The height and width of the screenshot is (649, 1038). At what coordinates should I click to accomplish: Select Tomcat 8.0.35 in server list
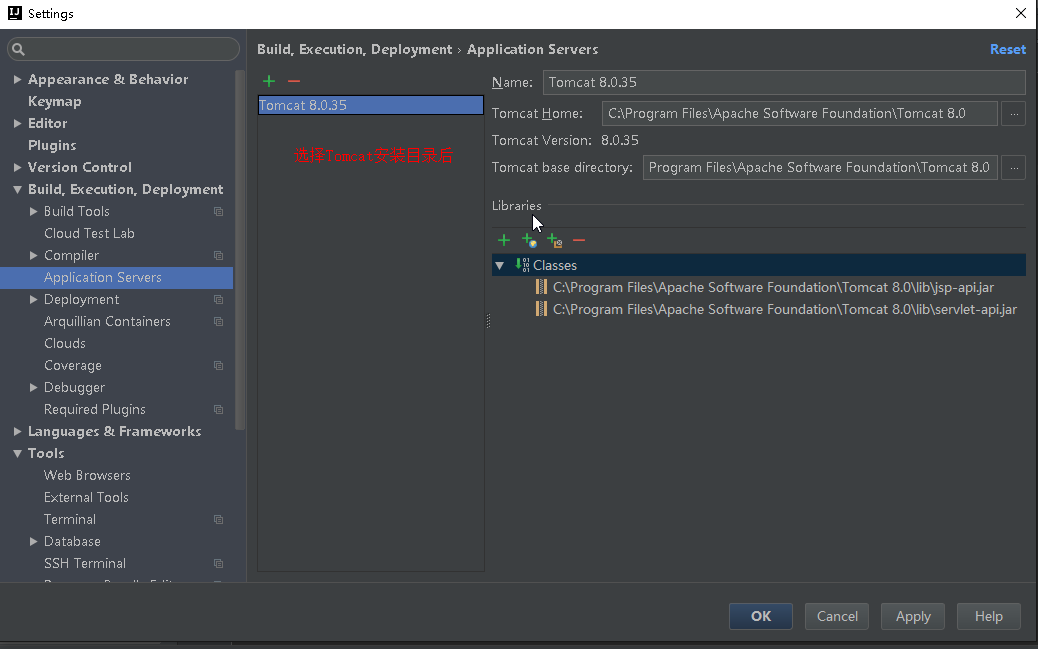[x=371, y=105]
